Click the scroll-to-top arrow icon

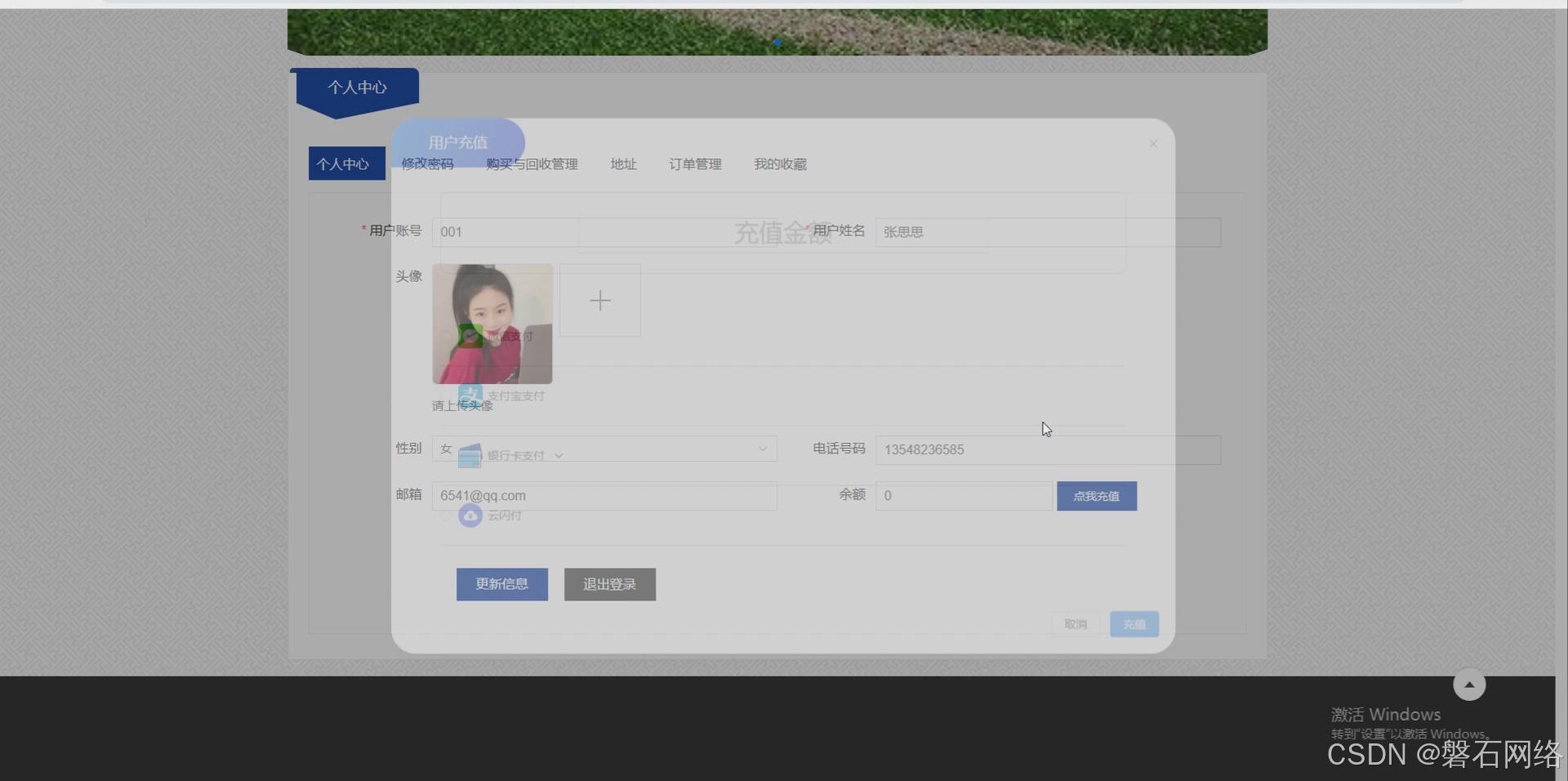pyautogui.click(x=1469, y=685)
